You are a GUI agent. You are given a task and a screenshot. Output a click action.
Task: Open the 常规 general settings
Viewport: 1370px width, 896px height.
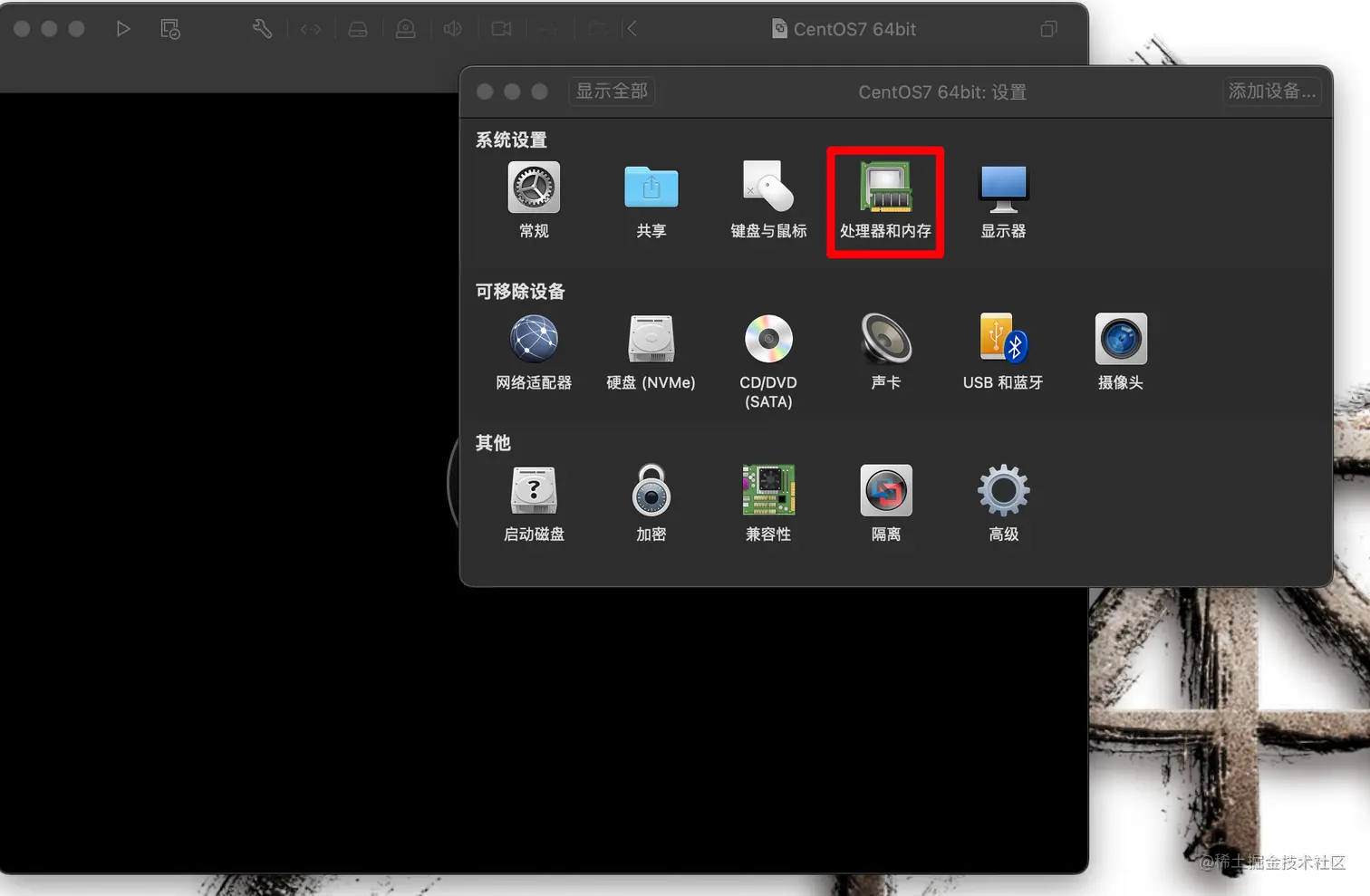click(534, 200)
